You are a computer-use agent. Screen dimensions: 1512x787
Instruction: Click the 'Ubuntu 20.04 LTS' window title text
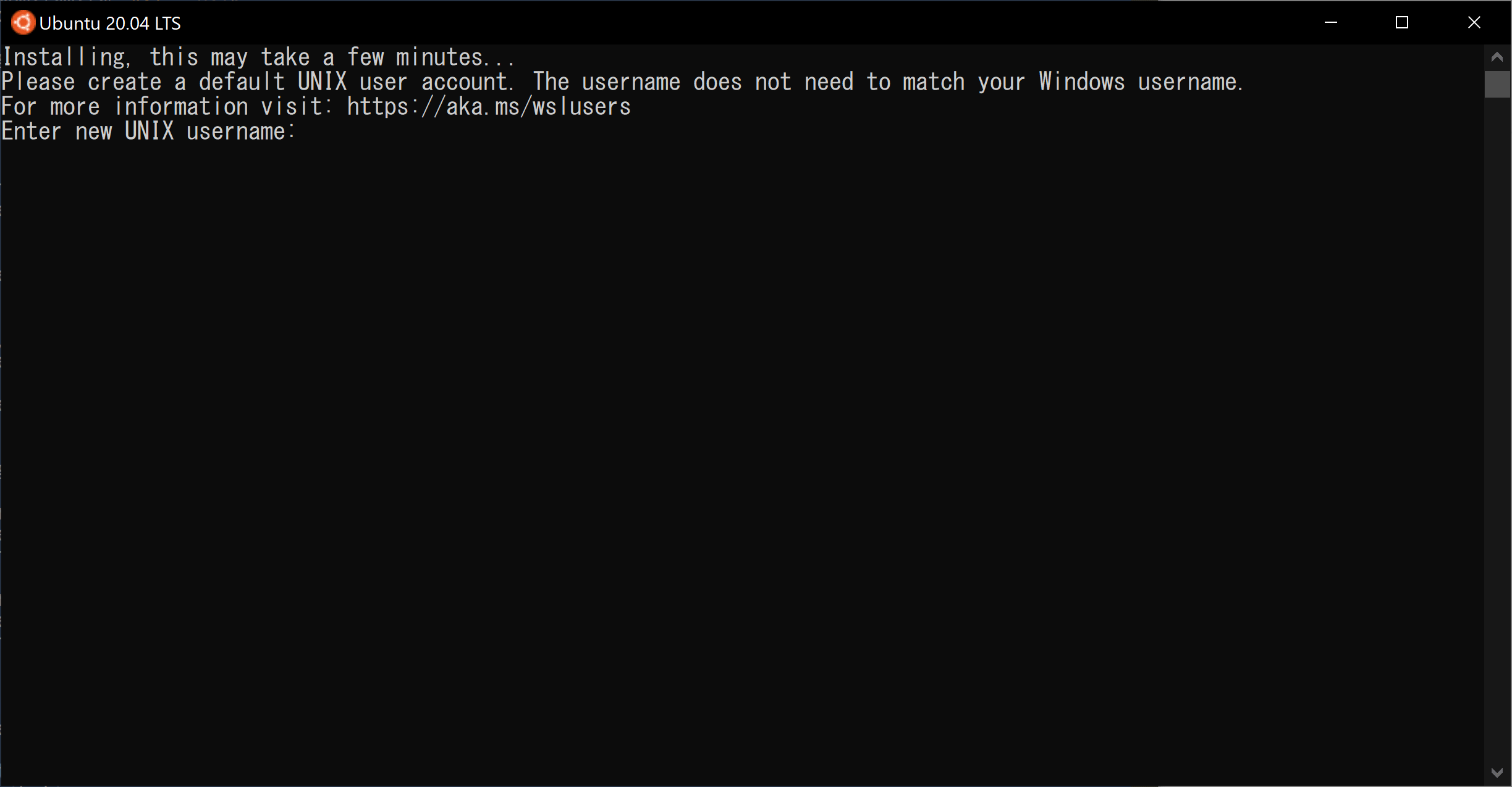(110, 23)
